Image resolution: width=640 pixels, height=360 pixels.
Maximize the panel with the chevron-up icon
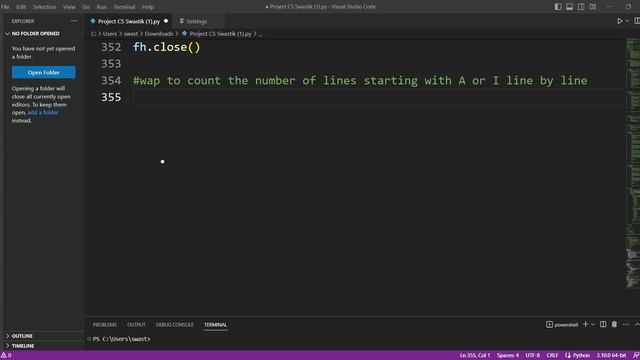pos(637,324)
